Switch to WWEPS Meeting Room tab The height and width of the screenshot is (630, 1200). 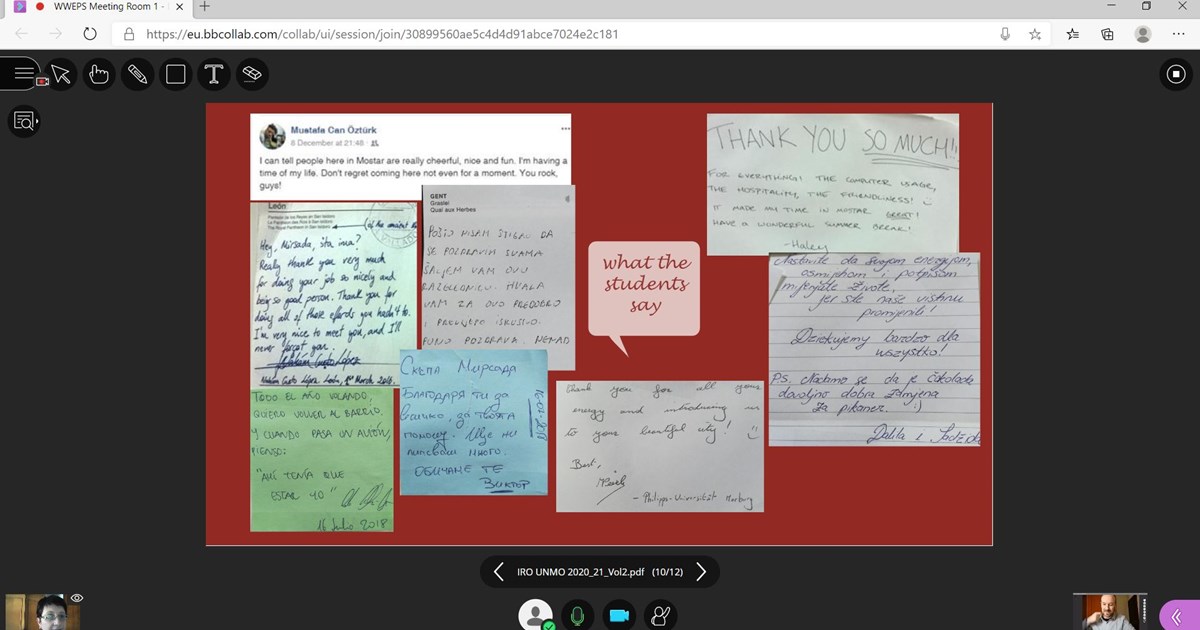point(95,7)
